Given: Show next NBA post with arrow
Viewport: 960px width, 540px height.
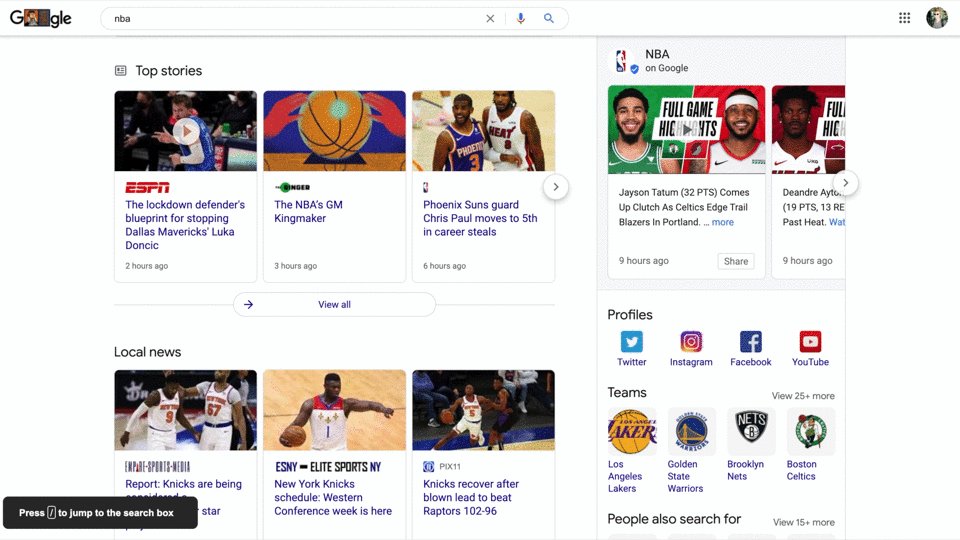Looking at the screenshot, I should click(x=846, y=182).
